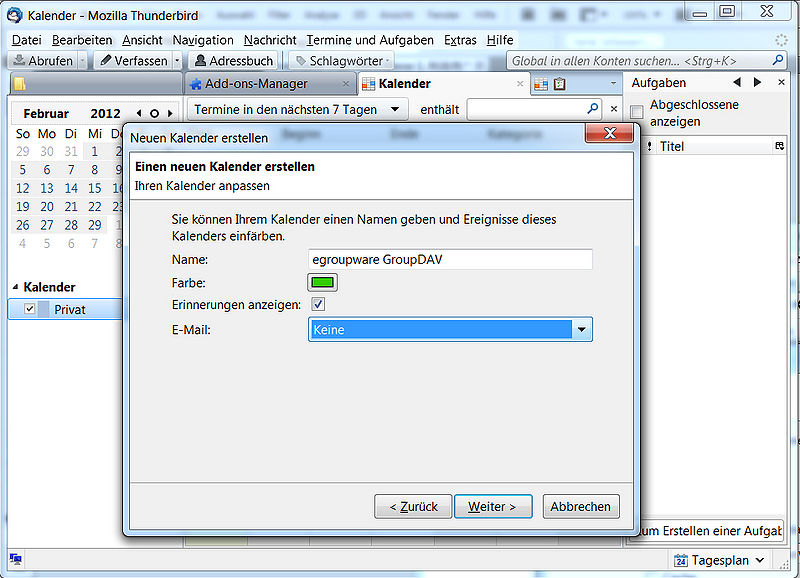Go to previous month in mini calendar

tap(139, 114)
